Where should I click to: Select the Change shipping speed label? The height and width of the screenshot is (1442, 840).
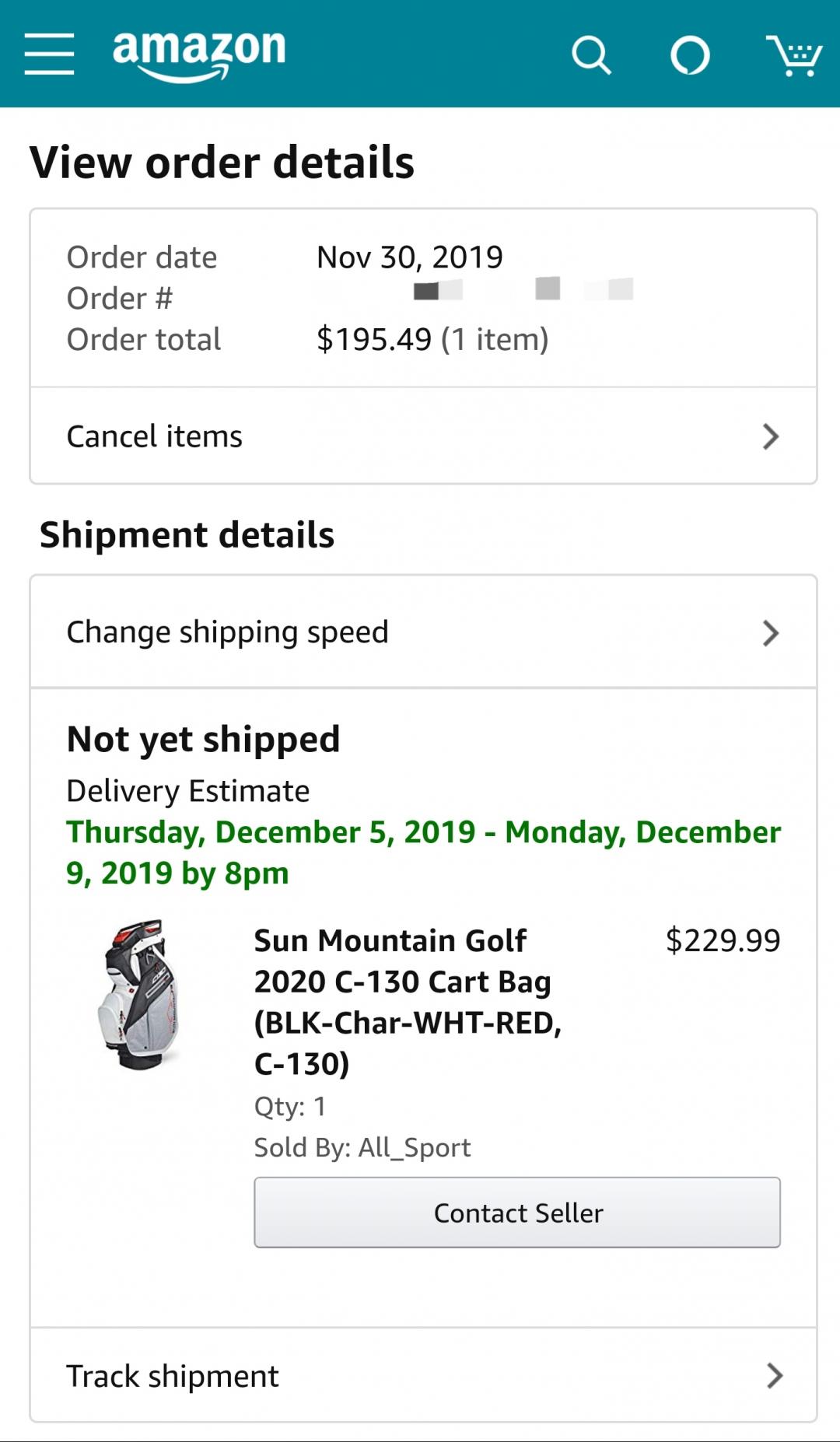tap(227, 632)
